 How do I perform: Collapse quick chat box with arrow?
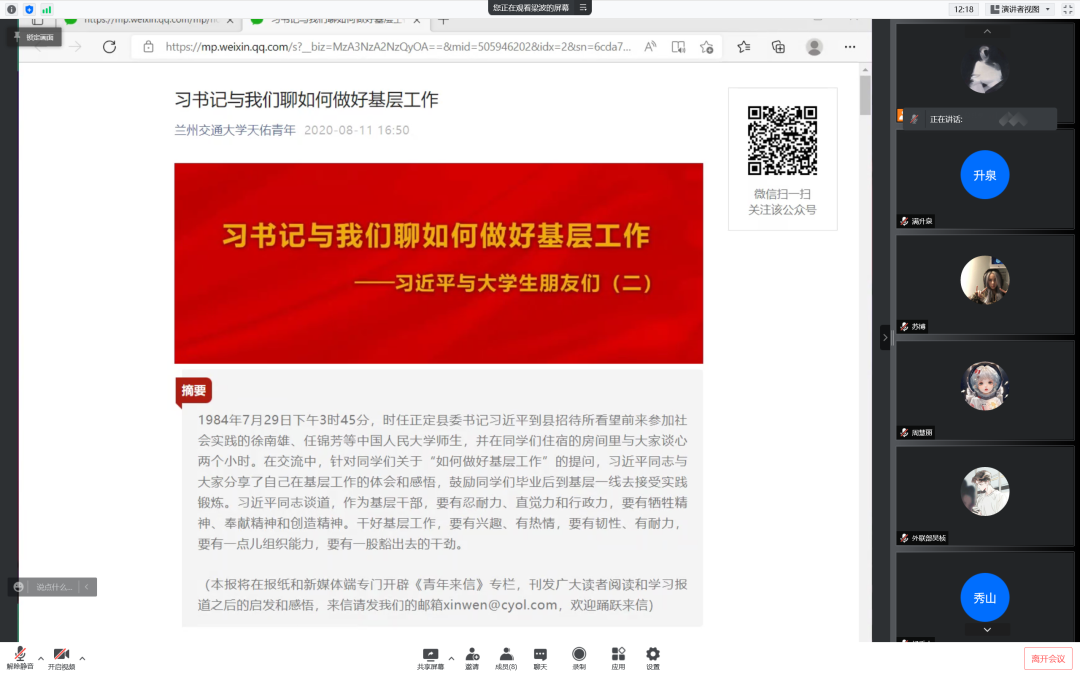click(x=87, y=587)
